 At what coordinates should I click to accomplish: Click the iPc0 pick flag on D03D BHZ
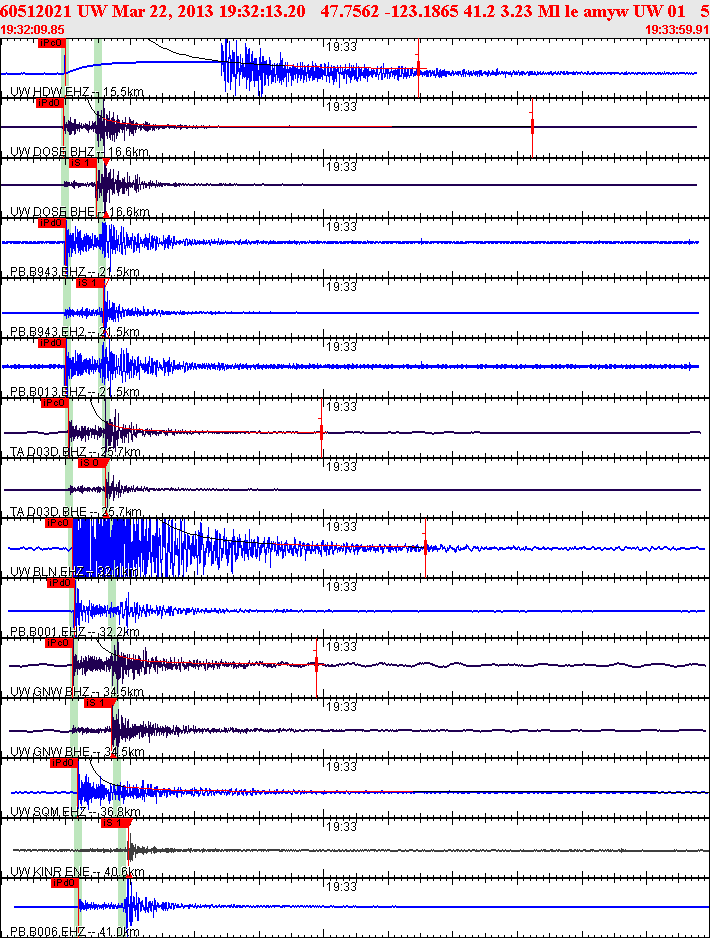[x=54, y=403]
